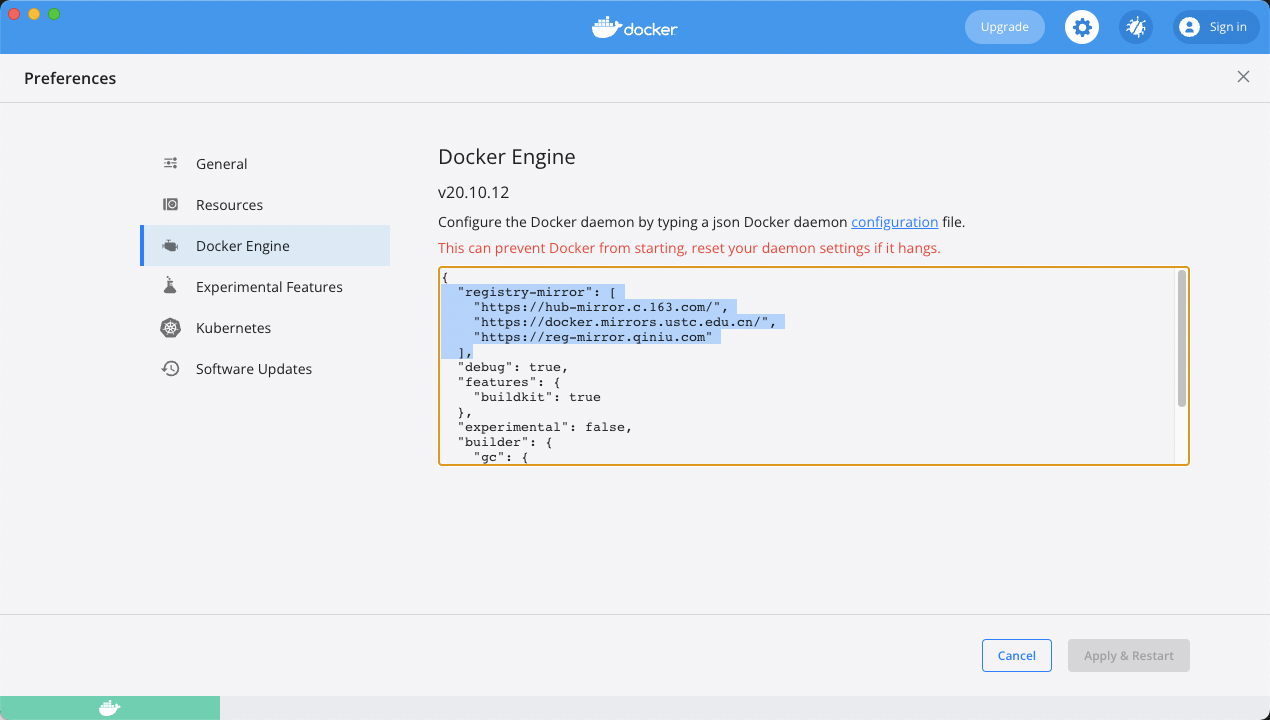The width and height of the screenshot is (1270, 720).
Task: Click the Software Updates clock icon
Action: click(171, 369)
